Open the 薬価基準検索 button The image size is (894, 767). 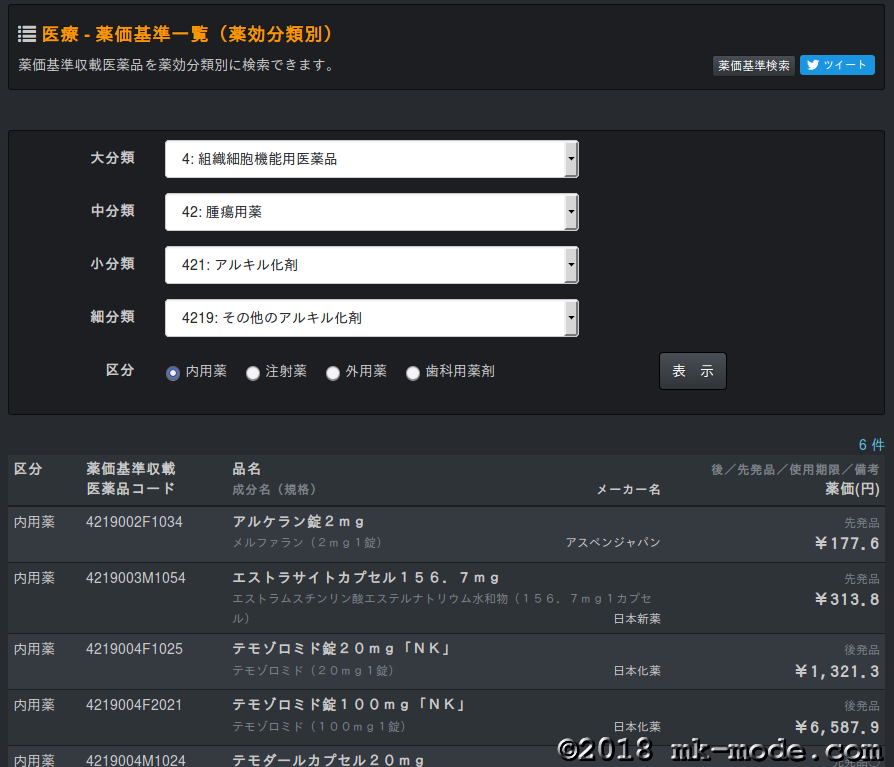coord(754,66)
